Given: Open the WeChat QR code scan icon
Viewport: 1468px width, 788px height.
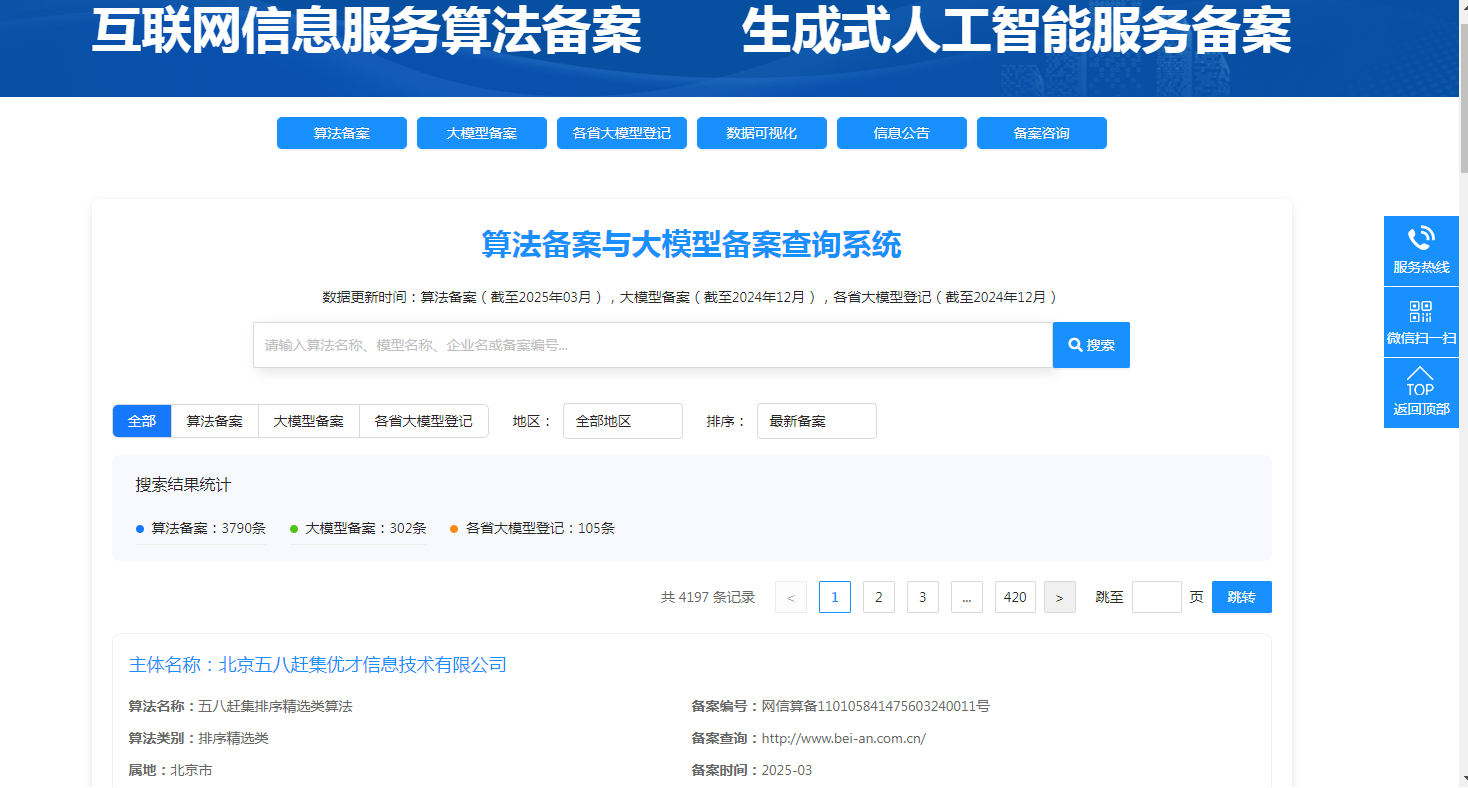Looking at the screenshot, I should tap(1420, 312).
